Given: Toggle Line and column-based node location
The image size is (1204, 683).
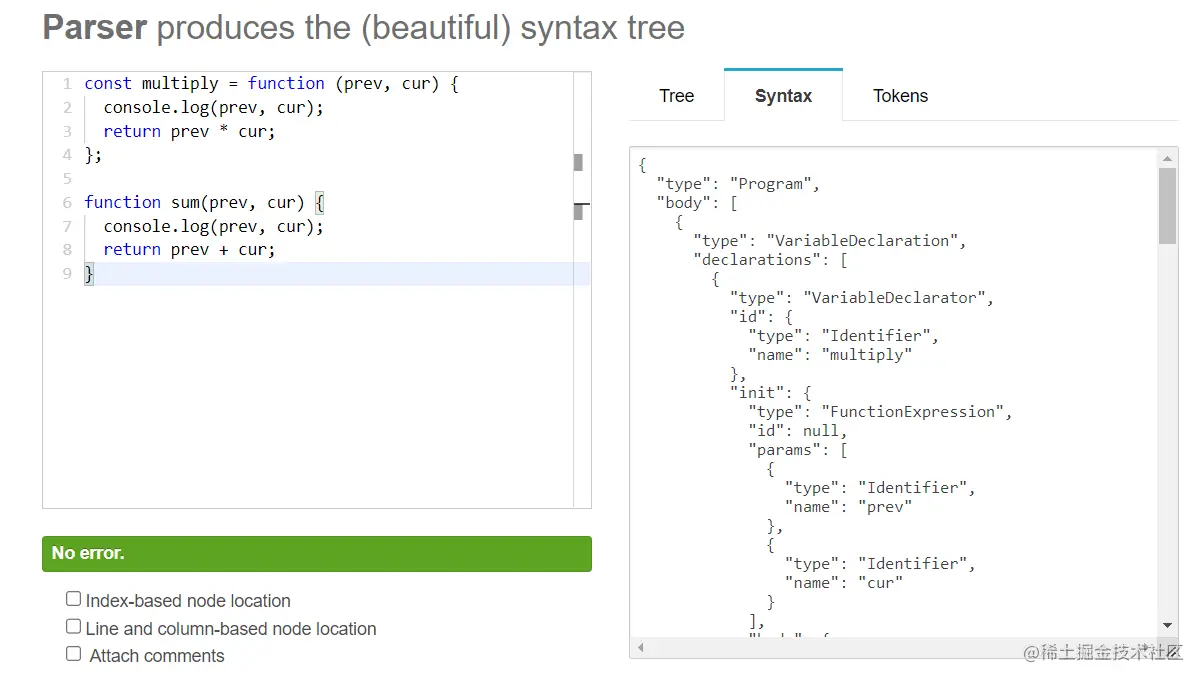Looking at the screenshot, I should [73, 627].
